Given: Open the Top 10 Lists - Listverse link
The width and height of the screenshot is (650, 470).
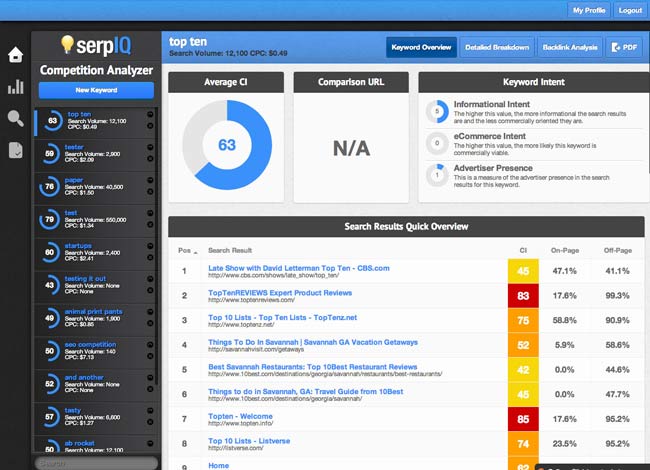Looking at the screenshot, I should 249,441.
